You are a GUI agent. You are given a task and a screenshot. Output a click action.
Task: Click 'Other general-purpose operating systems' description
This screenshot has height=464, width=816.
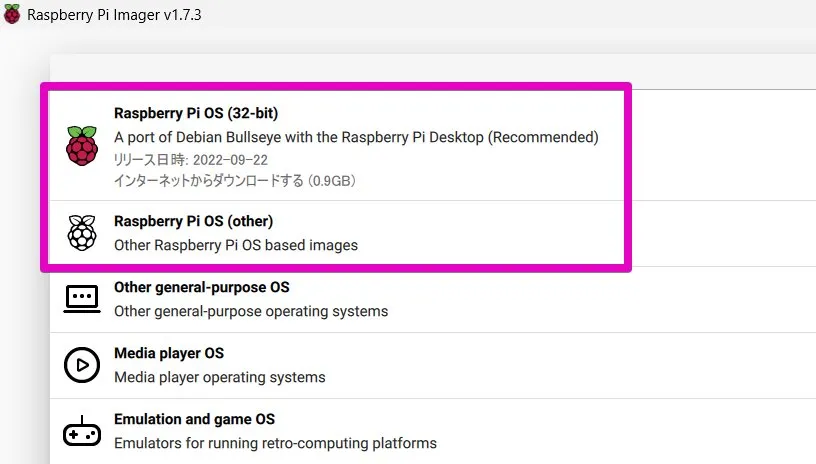[251, 311]
